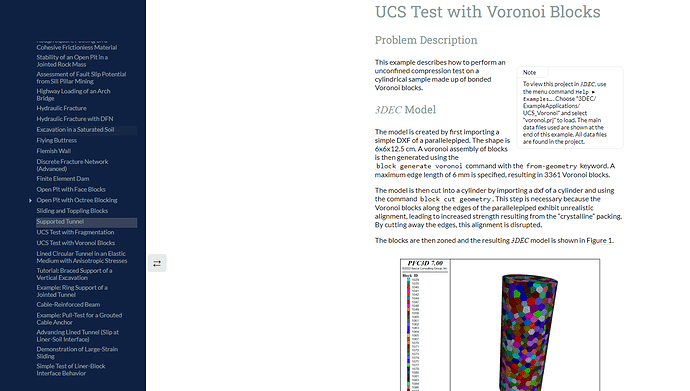Open UCS Test with Fragmentation page

point(75,232)
